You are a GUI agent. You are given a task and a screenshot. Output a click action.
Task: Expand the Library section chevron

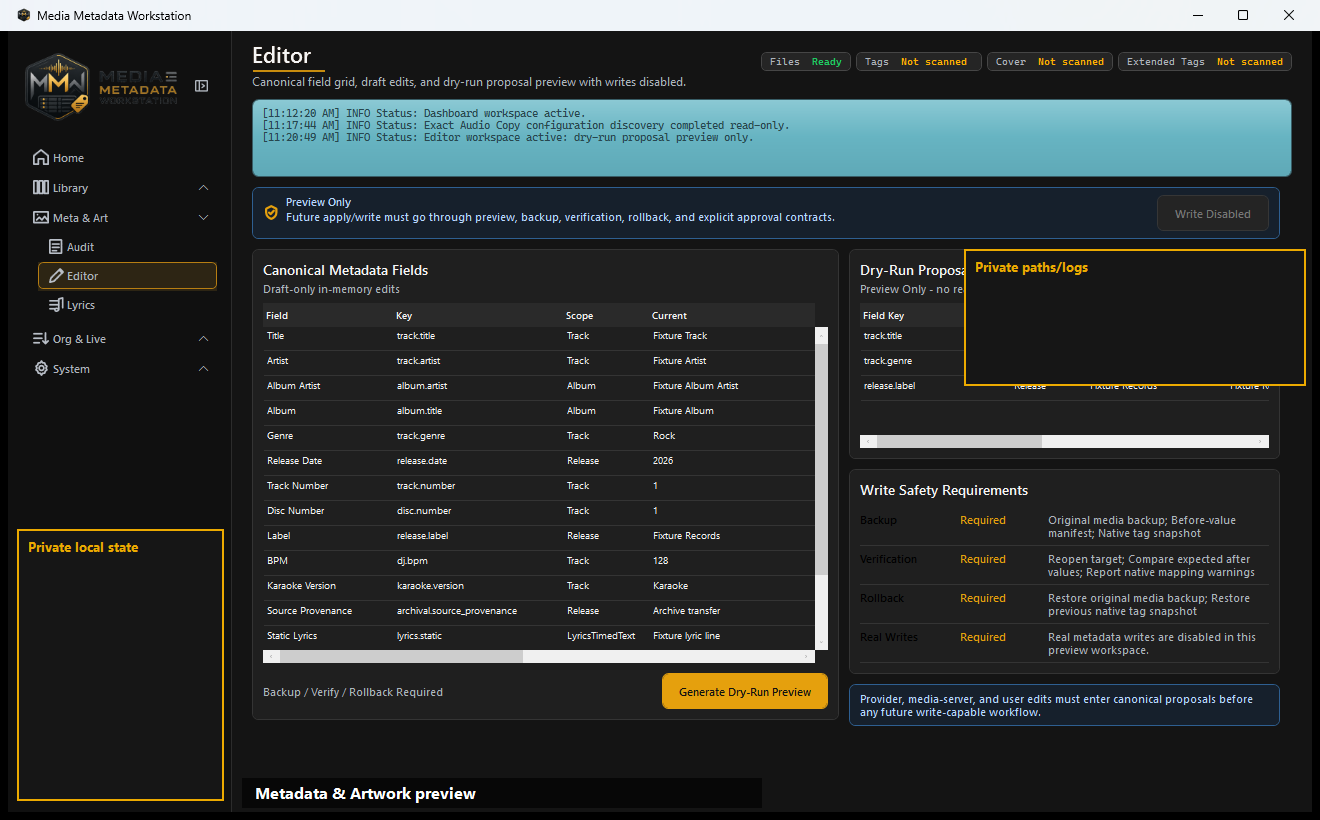tap(204, 188)
